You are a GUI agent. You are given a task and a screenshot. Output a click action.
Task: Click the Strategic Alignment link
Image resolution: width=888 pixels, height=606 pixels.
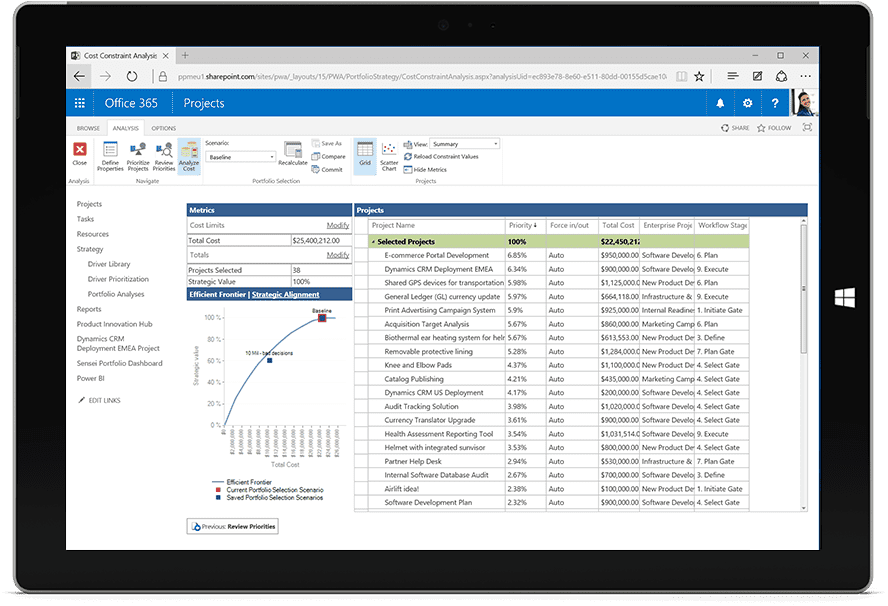[x=286, y=295]
